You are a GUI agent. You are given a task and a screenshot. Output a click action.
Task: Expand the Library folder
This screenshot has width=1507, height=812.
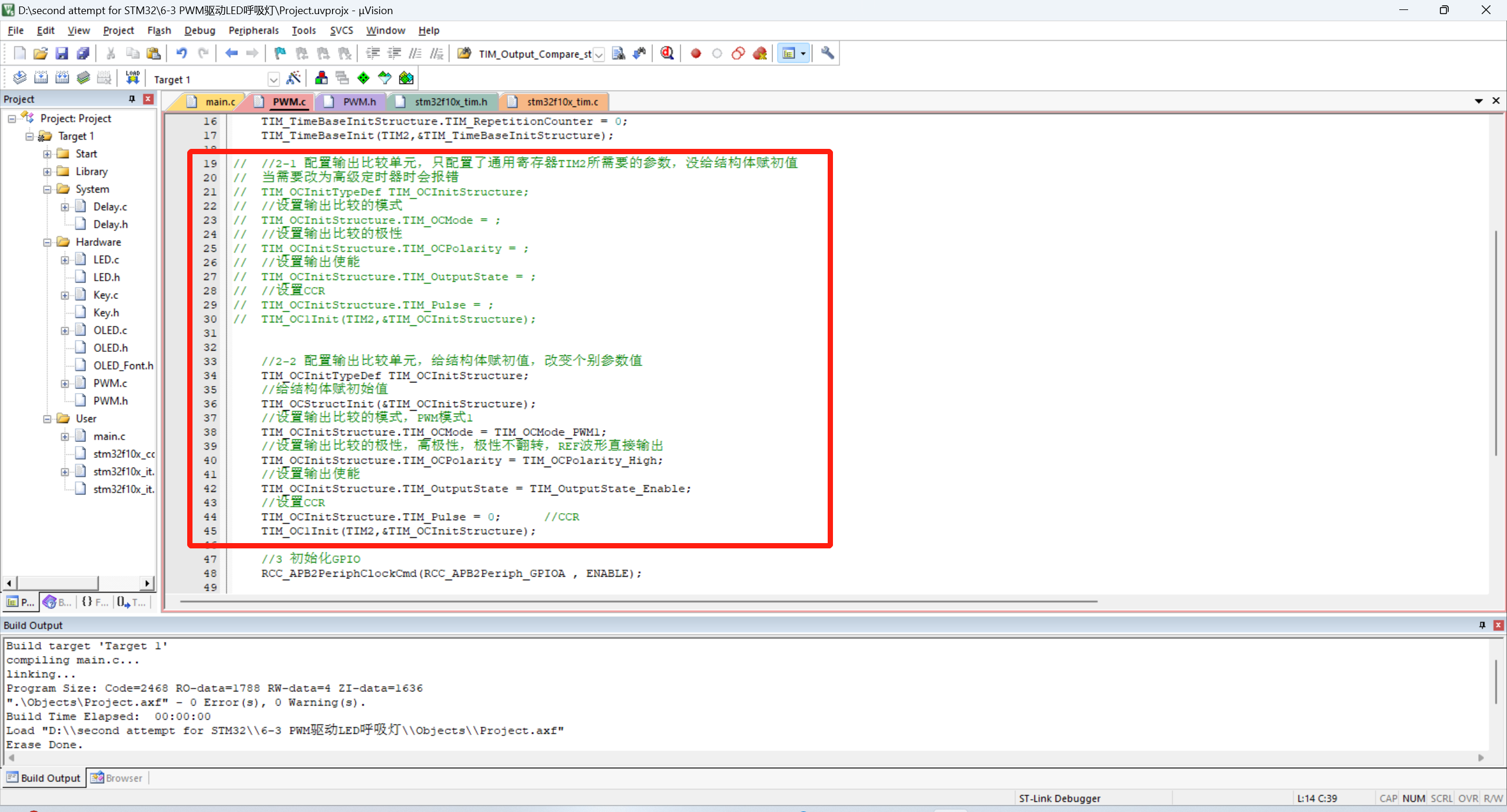click(x=47, y=172)
